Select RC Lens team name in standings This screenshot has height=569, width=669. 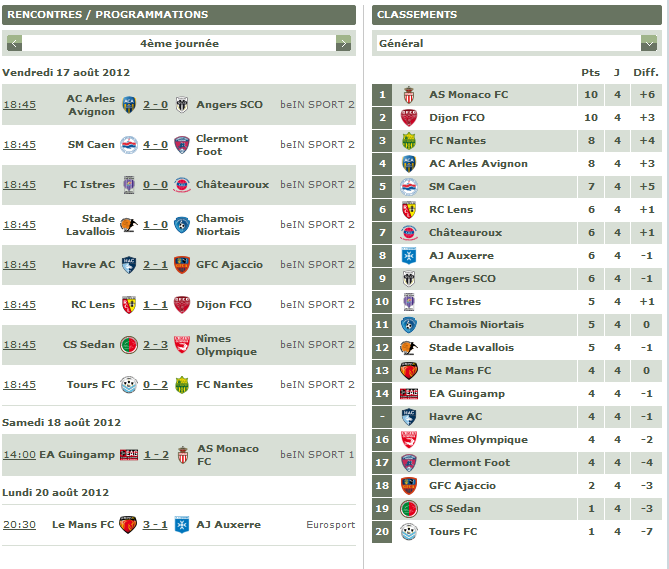click(451, 210)
